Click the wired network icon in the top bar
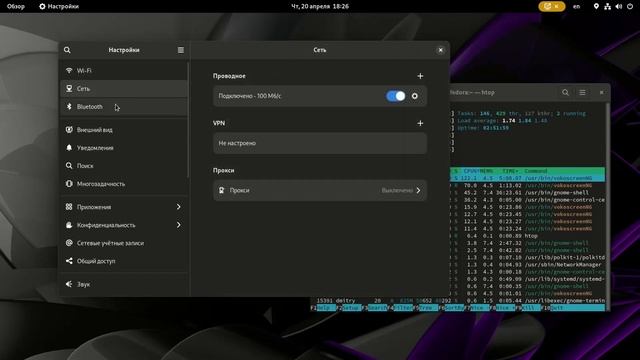 pos(607,6)
